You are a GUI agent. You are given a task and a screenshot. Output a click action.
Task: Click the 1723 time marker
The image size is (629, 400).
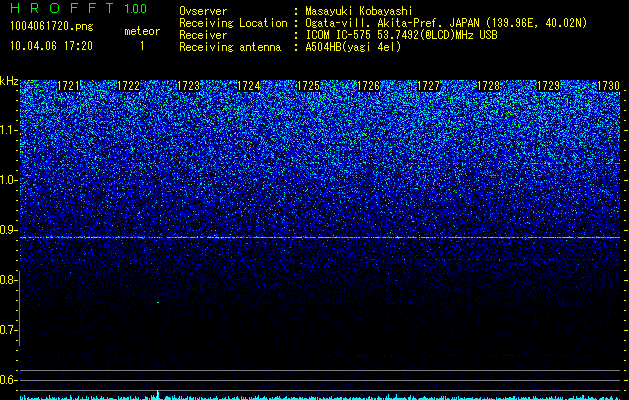[x=189, y=86]
